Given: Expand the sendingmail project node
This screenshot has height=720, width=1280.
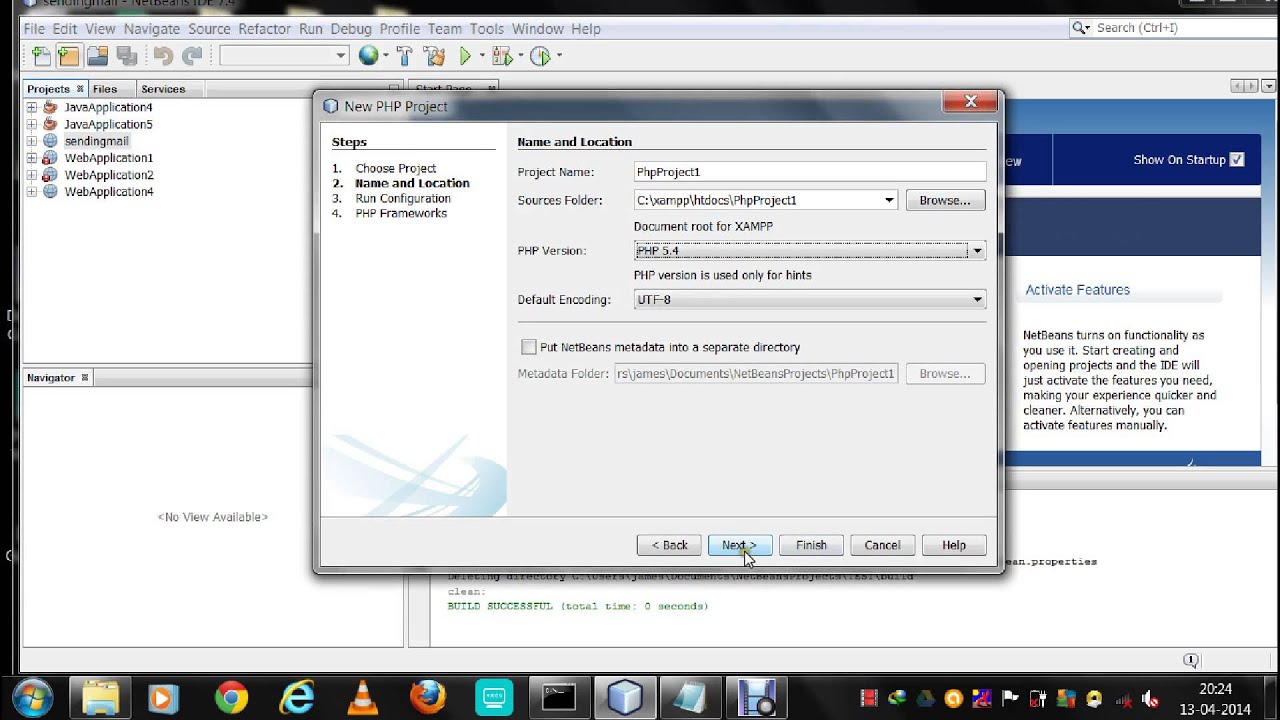Looking at the screenshot, I should tap(32, 141).
